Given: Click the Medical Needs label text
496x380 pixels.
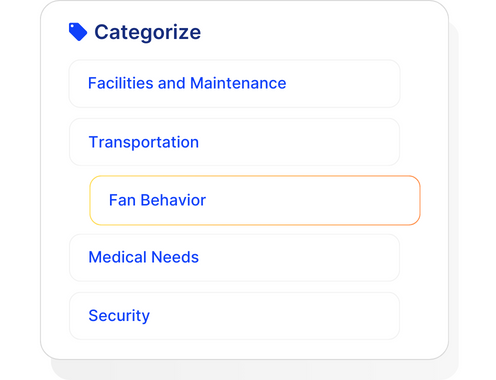Looking at the screenshot, I should point(144,257).
